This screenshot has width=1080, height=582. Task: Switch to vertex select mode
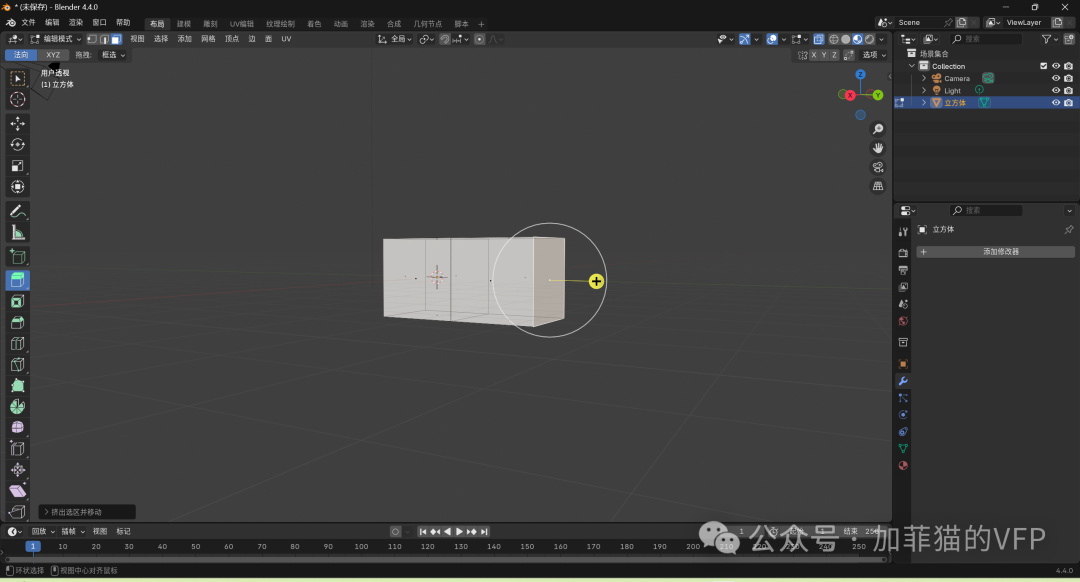tap(92, 39)
